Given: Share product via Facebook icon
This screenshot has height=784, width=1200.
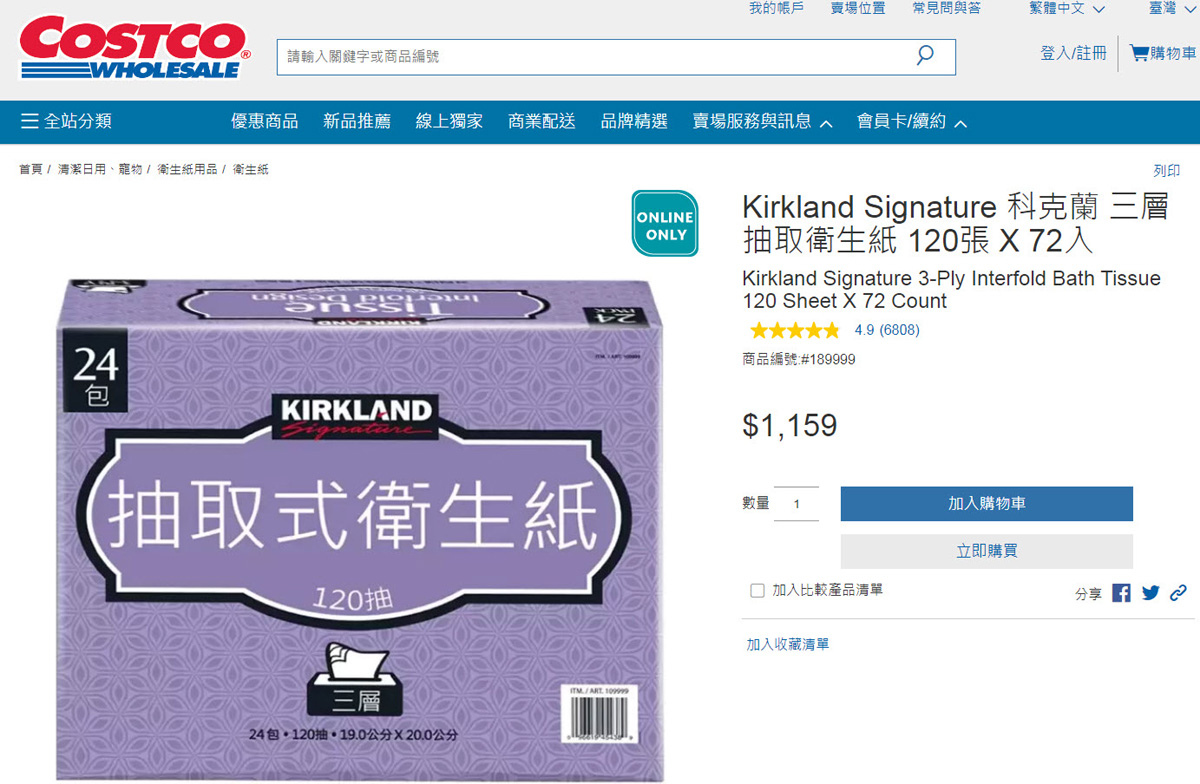Looking at the screenshot, I should coord(1121,593).
